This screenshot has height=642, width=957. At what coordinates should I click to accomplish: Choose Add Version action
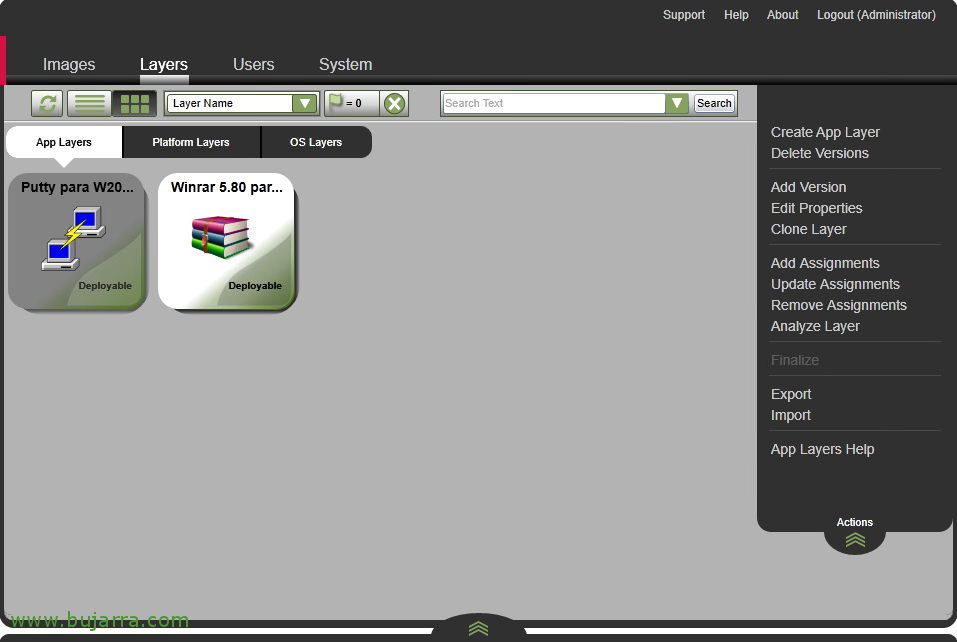click(808, 187)
